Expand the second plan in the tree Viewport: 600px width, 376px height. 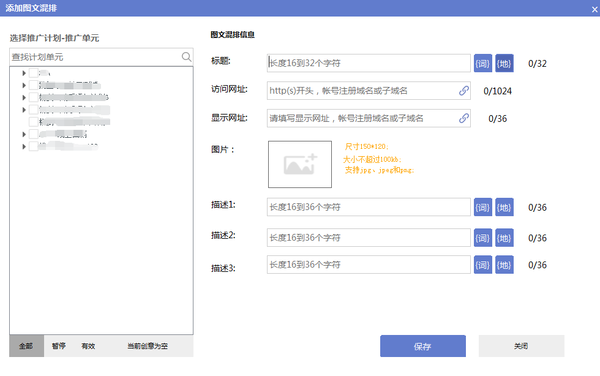point(24,85)
